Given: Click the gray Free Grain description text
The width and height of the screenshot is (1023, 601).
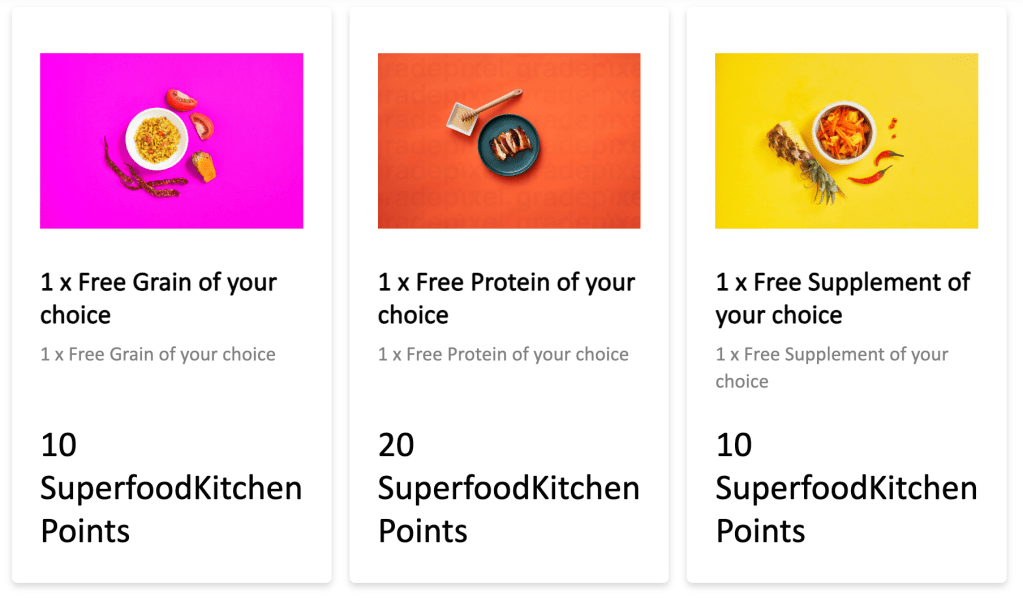Looking at the screenshot, I should [x=158, y=354].
